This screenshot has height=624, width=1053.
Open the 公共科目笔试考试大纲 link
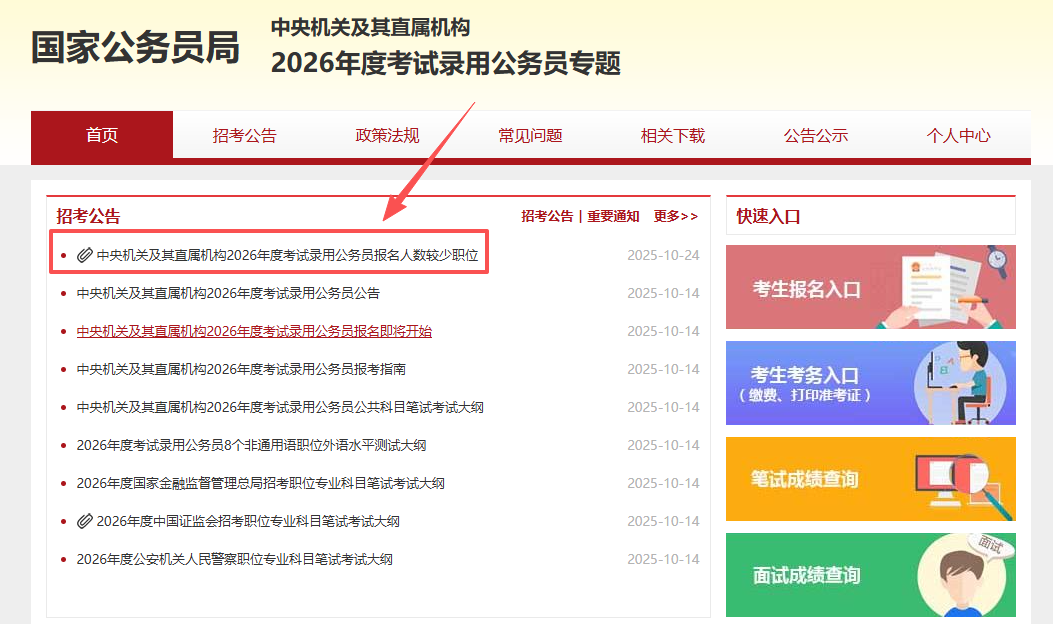click(280, 407)
